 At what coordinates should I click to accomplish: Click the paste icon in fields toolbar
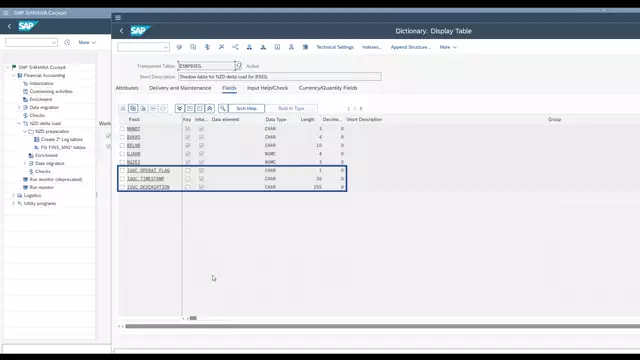pyautogui.click(x=143, y=109)
